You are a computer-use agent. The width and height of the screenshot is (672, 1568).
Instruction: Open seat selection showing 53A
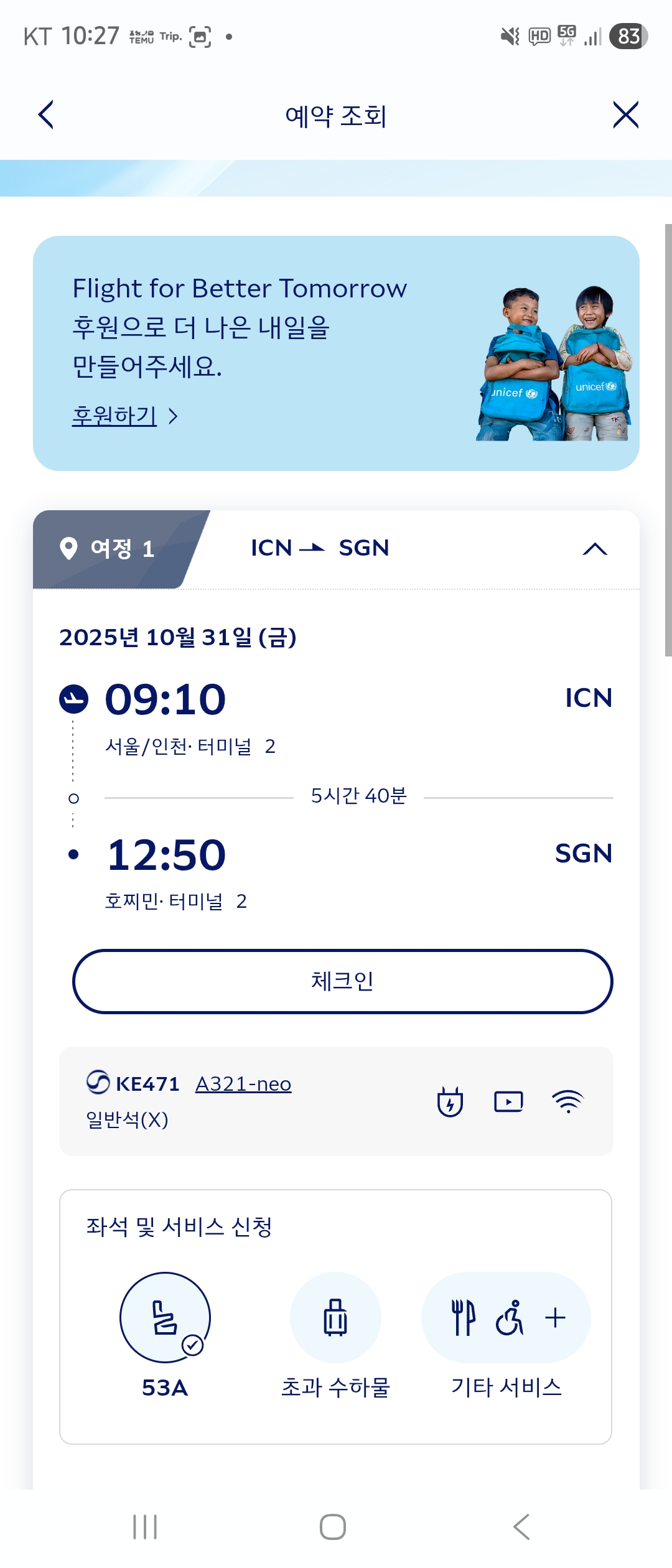(x=165, y=1318)
